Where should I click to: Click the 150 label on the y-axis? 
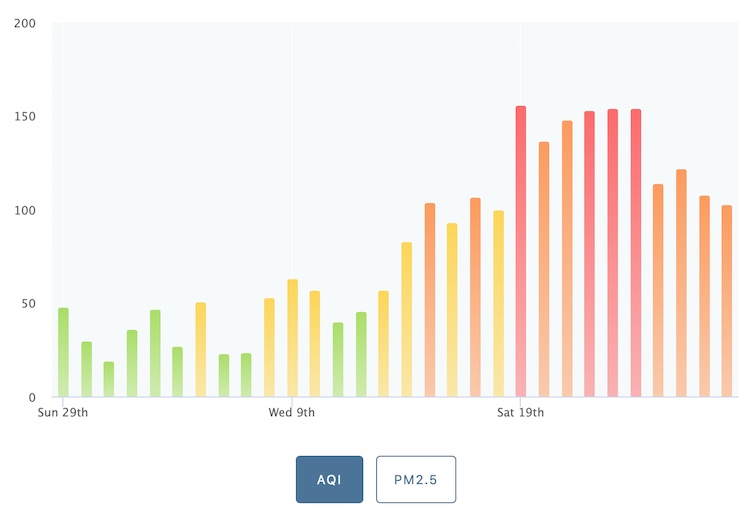click(26, 117)
